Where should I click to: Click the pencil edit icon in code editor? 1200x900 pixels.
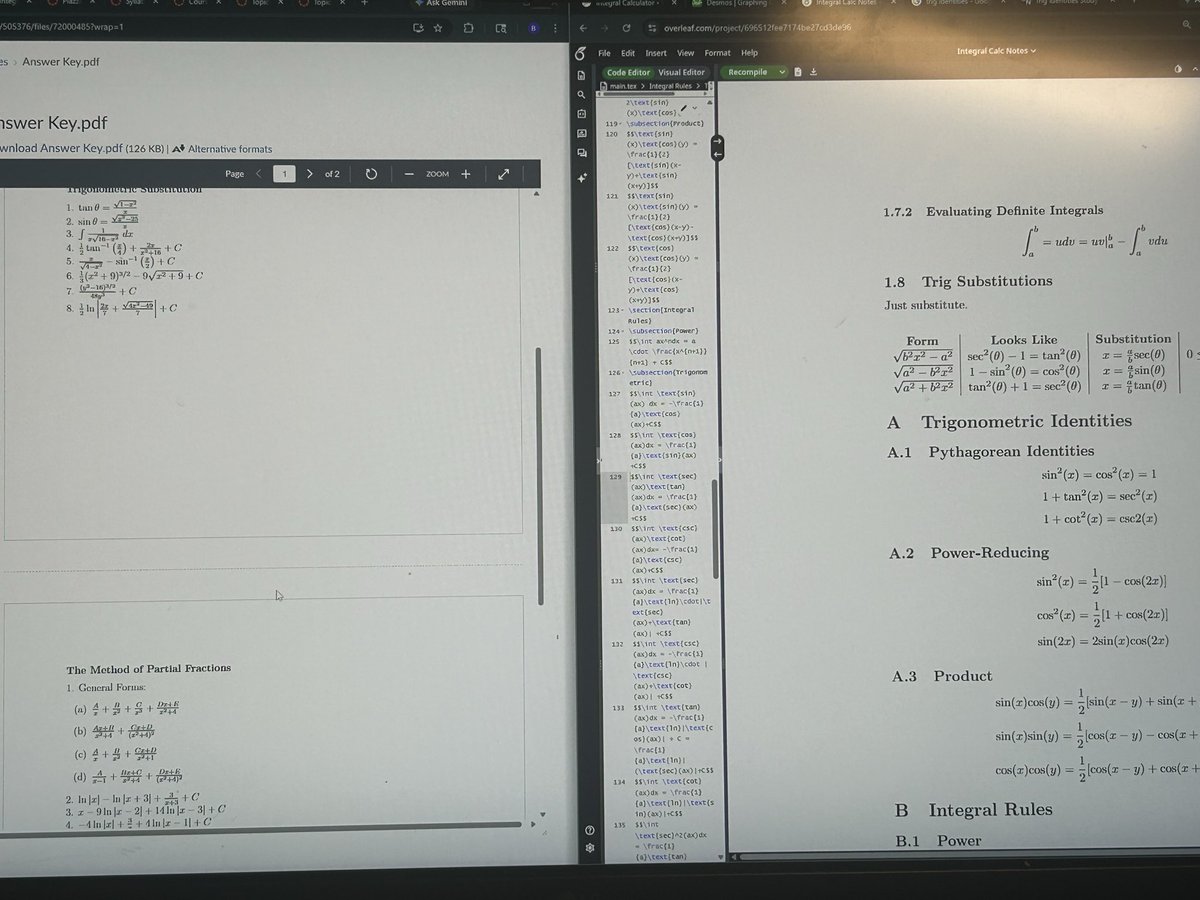click(x=684, y=106)
